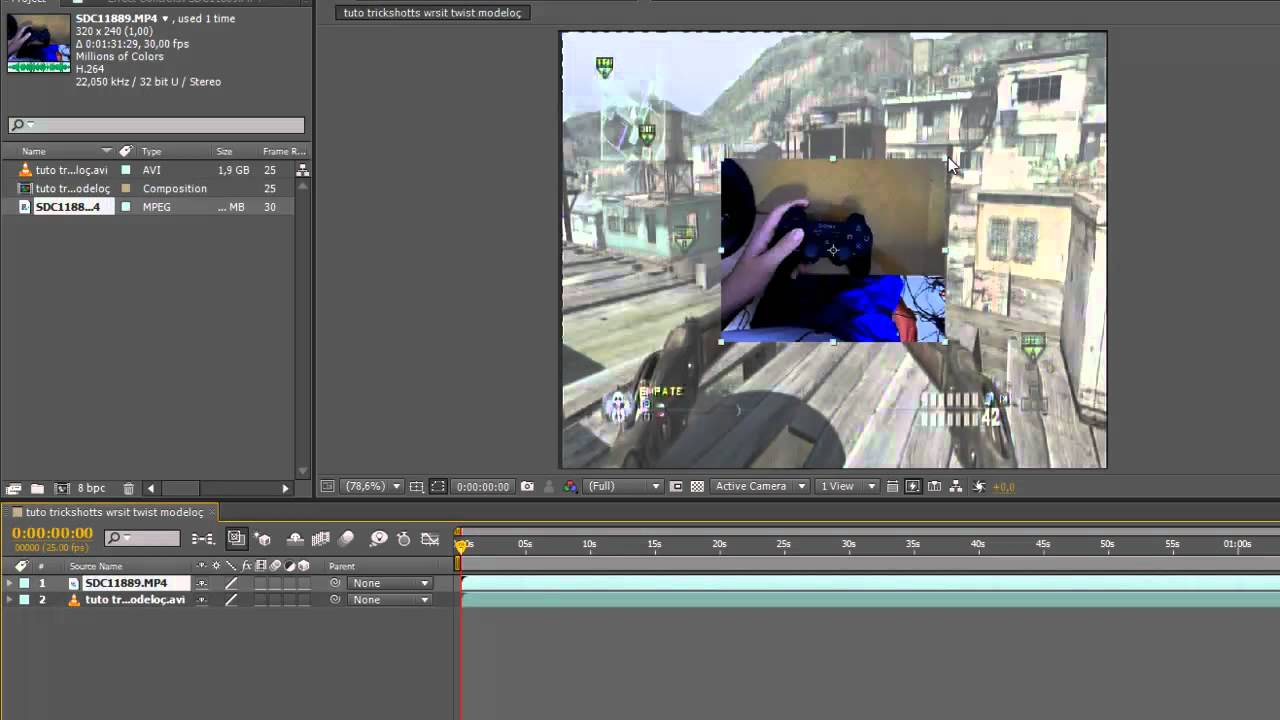This screenshot has height=720, width=1280.
Task: Click the footage thumbnail preview in Project panel
Action: 38,43
